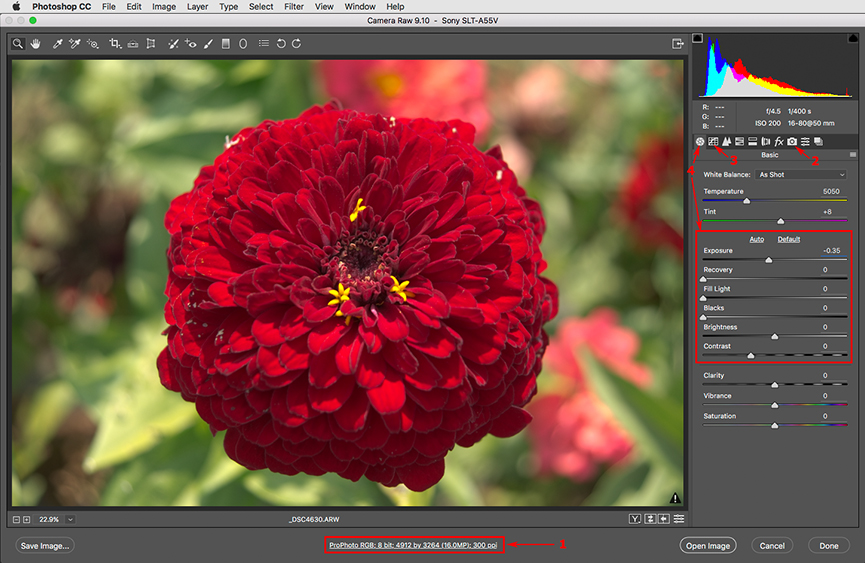Toggle full screen mode icon
This screenshot has width=865, height=563.
tap(678, 44)
